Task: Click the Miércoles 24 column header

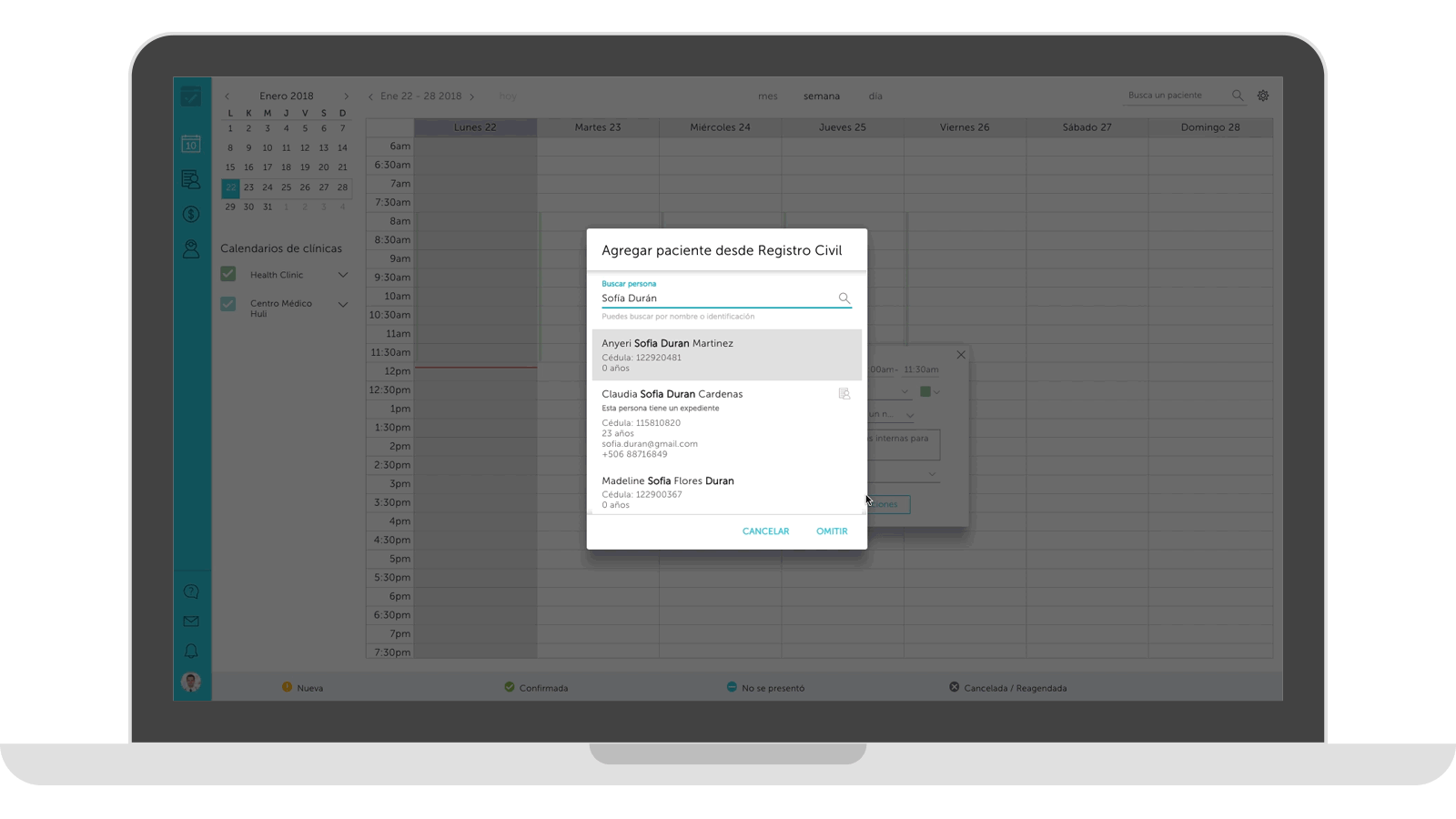Action: tap(720, 127)
